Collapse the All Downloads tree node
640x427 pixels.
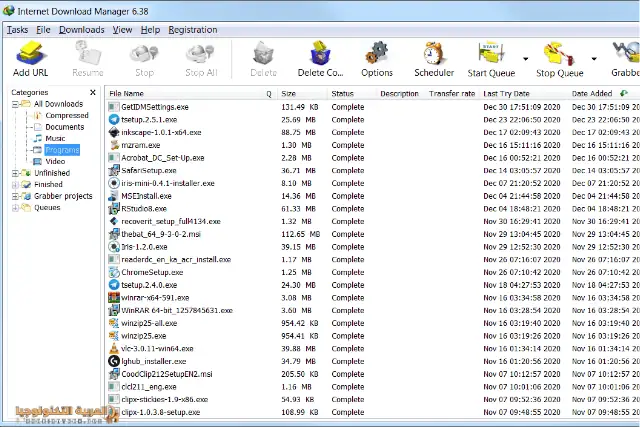(15, 104)
